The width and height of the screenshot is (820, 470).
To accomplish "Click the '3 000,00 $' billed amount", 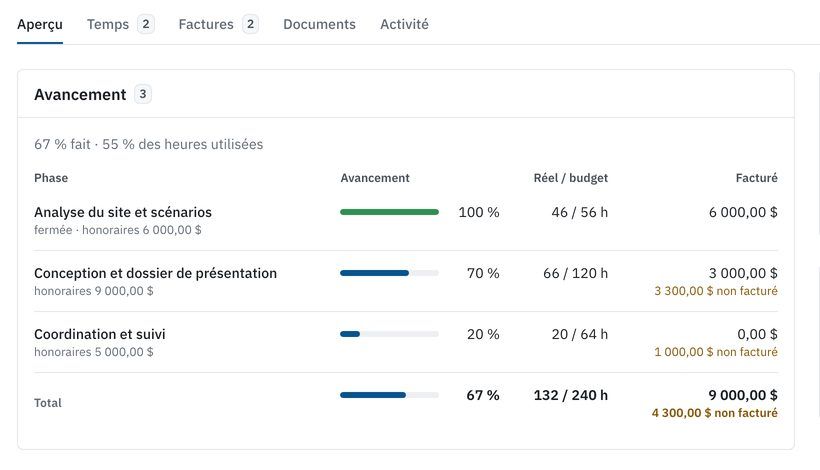I will [x=743, y=273].
